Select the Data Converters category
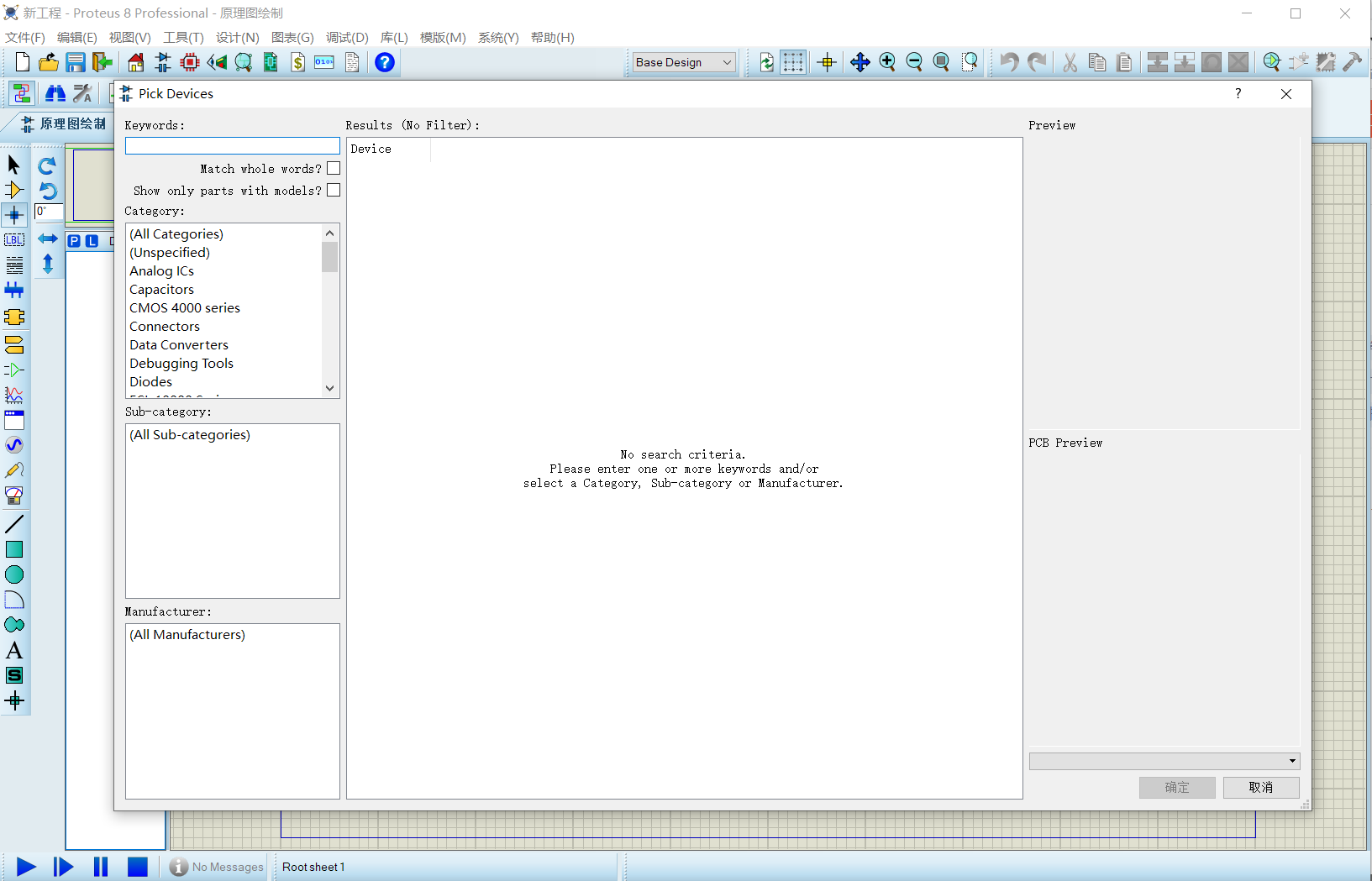Screen dimensions: 1372x881 point(179,345)
